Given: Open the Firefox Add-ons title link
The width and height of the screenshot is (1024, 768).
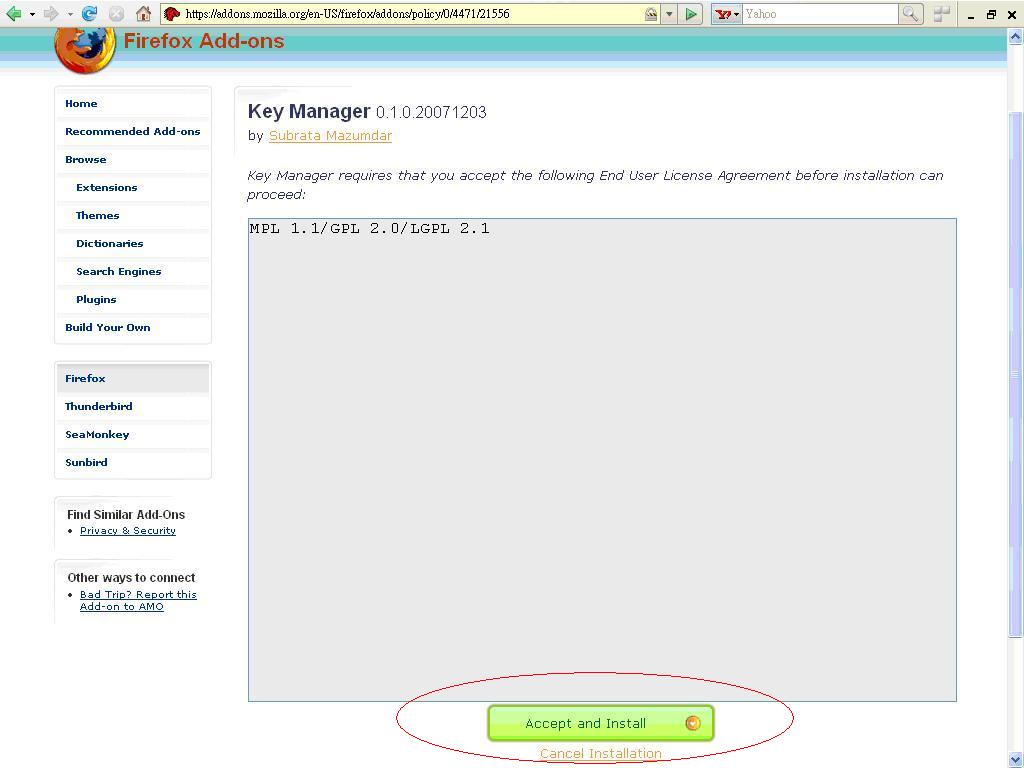Looking at the screenshot, I should coord(204,40).
